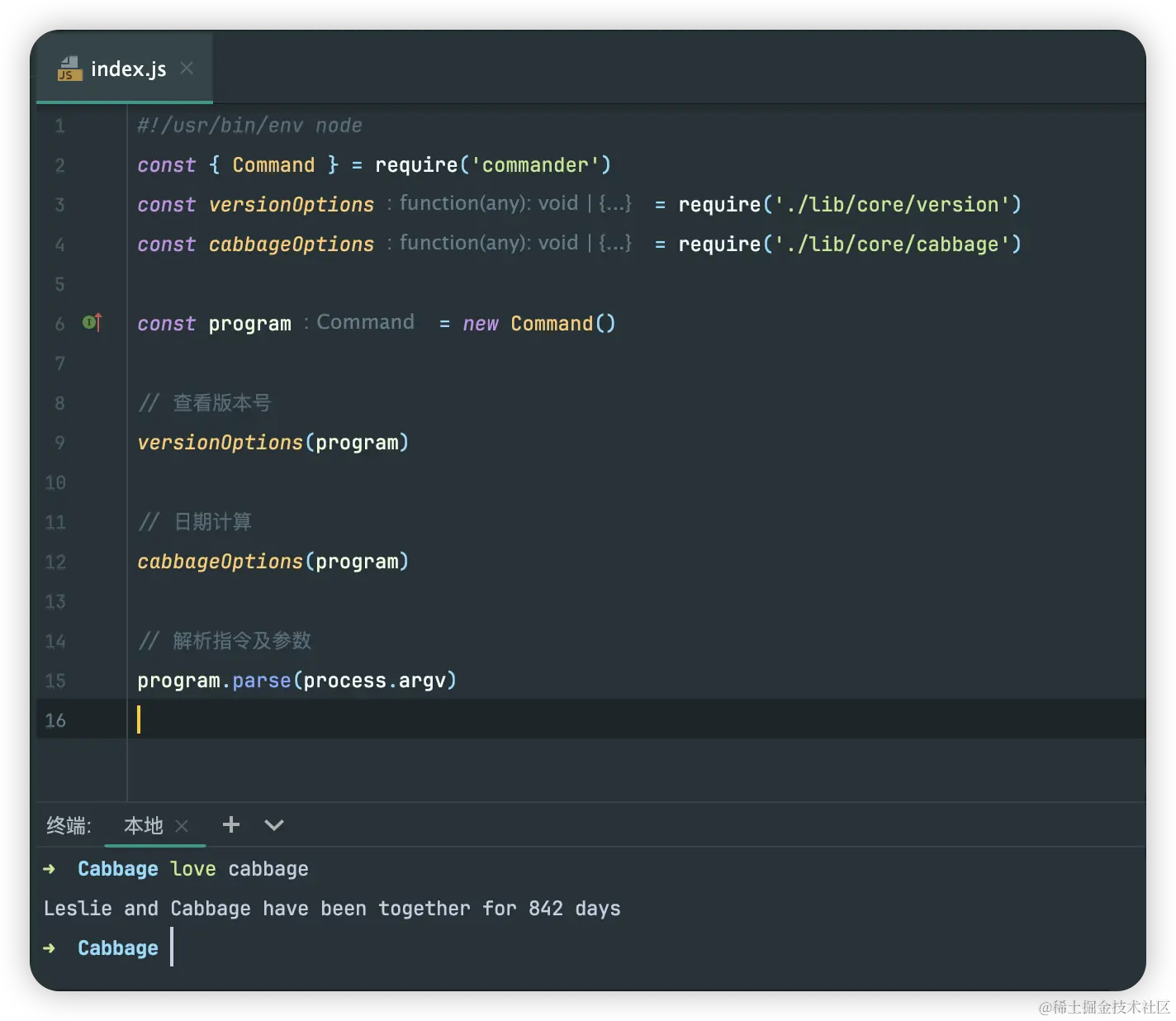1176x1021 pixels.
Task: Click the gutter marker icon on line 6
Action: pos(92,322)
